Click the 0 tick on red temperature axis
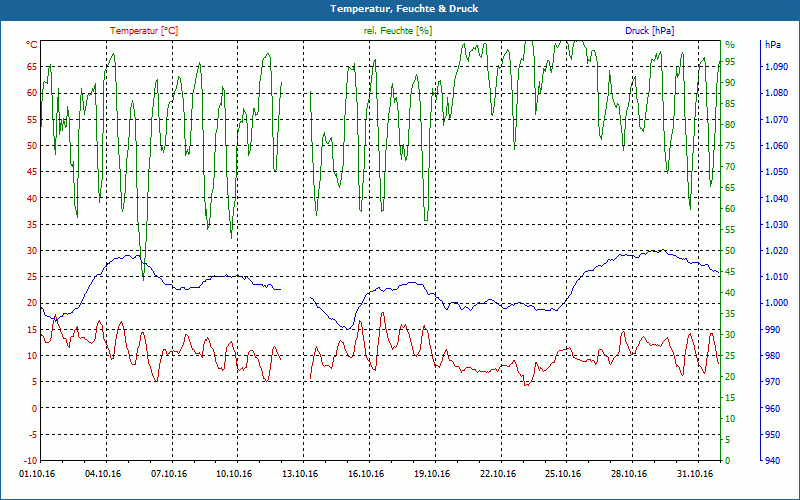800x500 pixels. click(x=35, y=408)
